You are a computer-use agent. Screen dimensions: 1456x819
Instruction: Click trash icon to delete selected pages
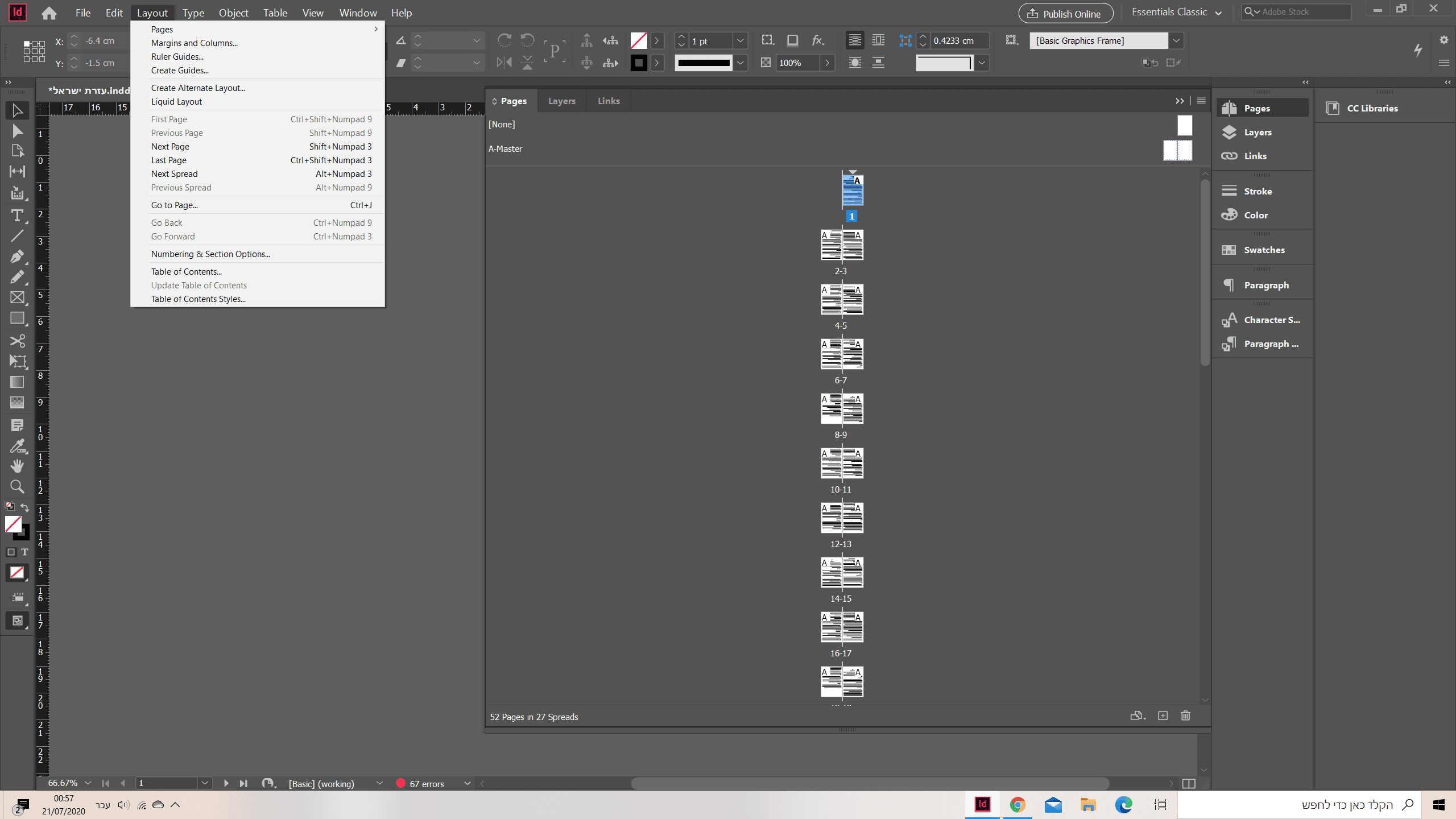(x=1185, y=716)
